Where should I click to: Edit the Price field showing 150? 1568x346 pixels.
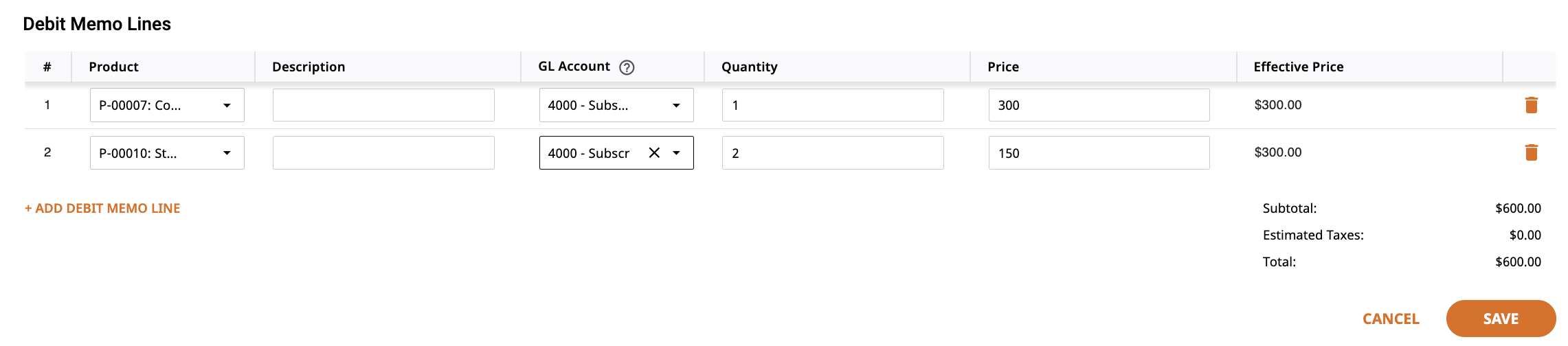click(x=1099, y=152)
